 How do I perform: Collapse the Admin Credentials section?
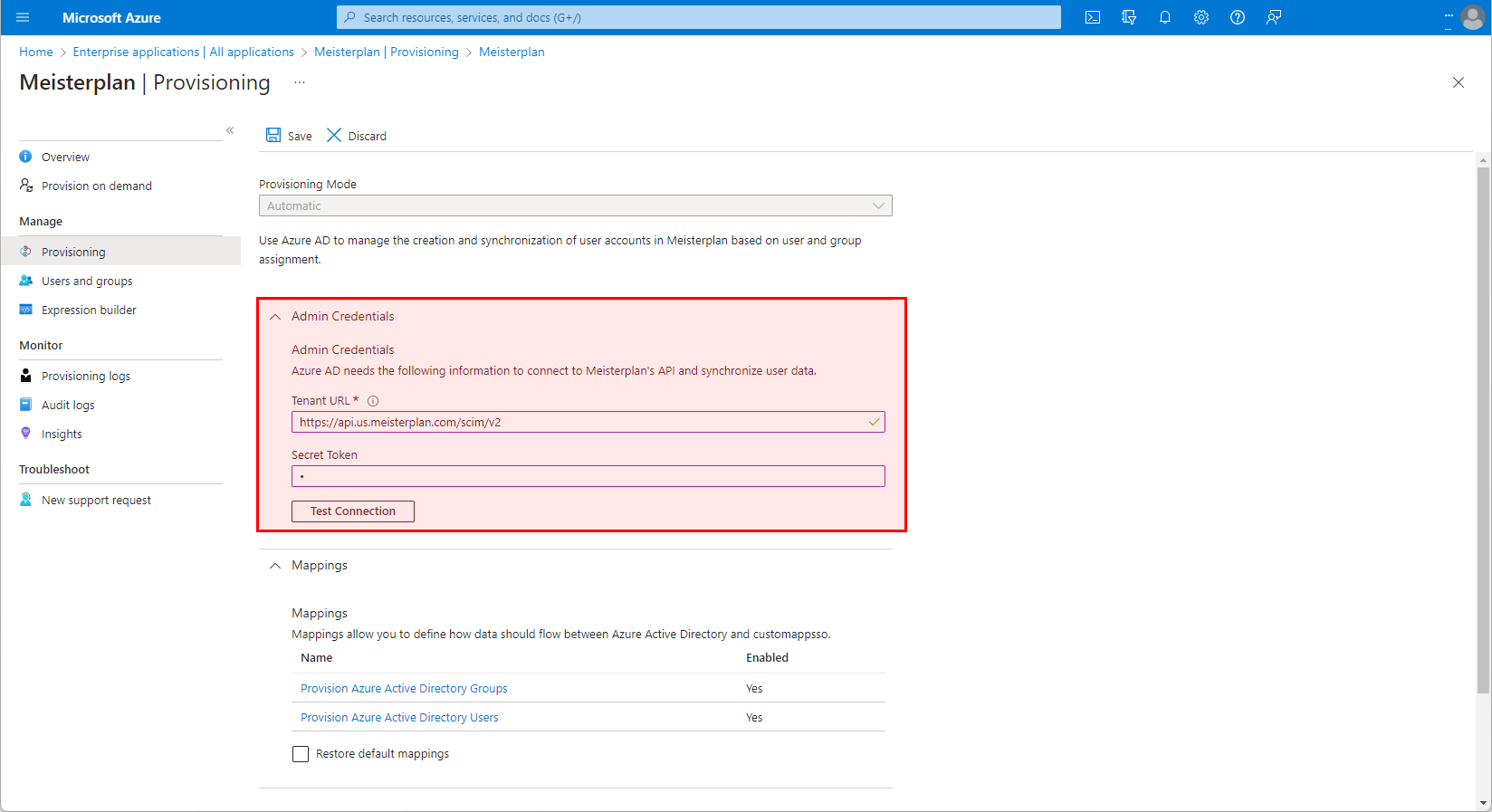pos(275,317)
